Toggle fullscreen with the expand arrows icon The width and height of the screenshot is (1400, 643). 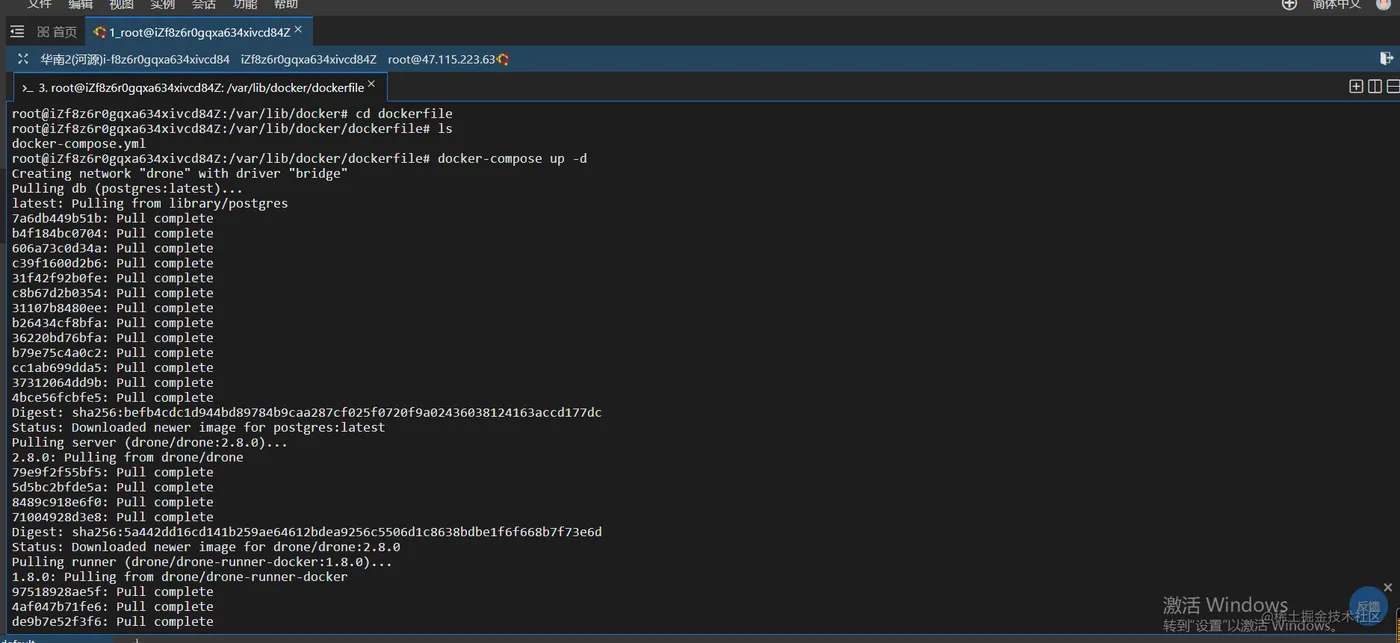[x=23, y=59]
